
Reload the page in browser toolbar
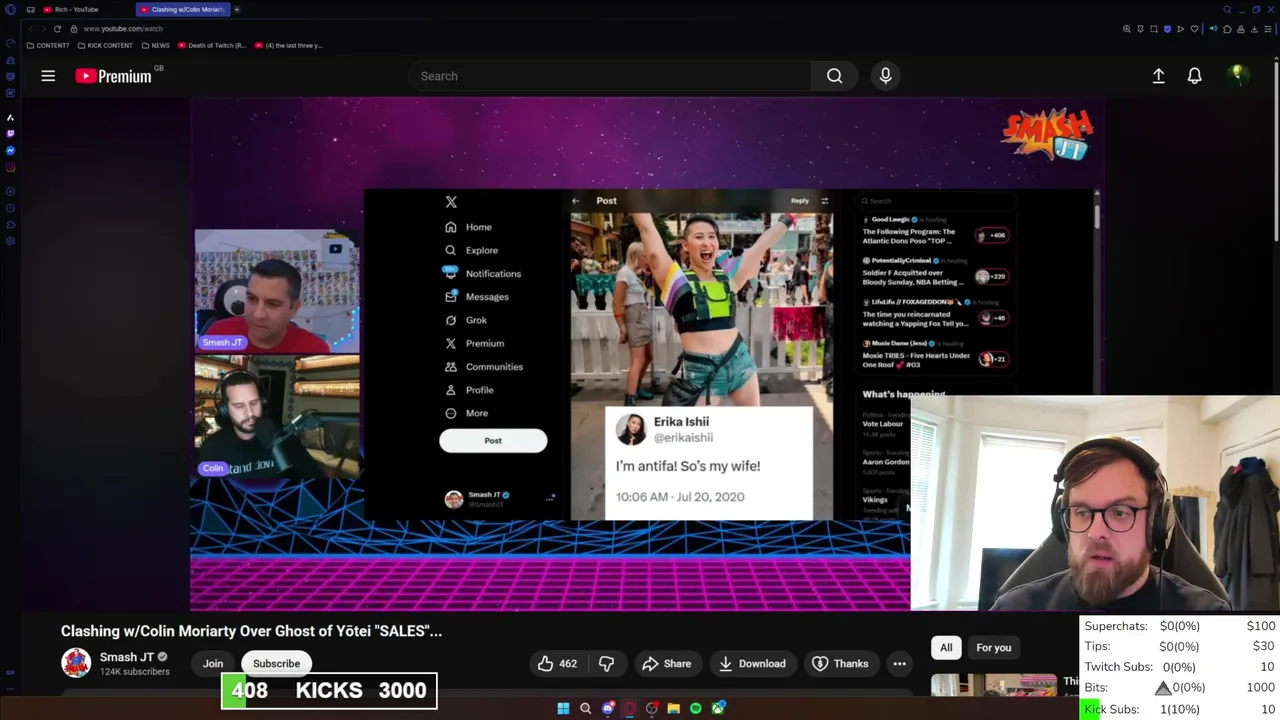click(x=57, y=29)
